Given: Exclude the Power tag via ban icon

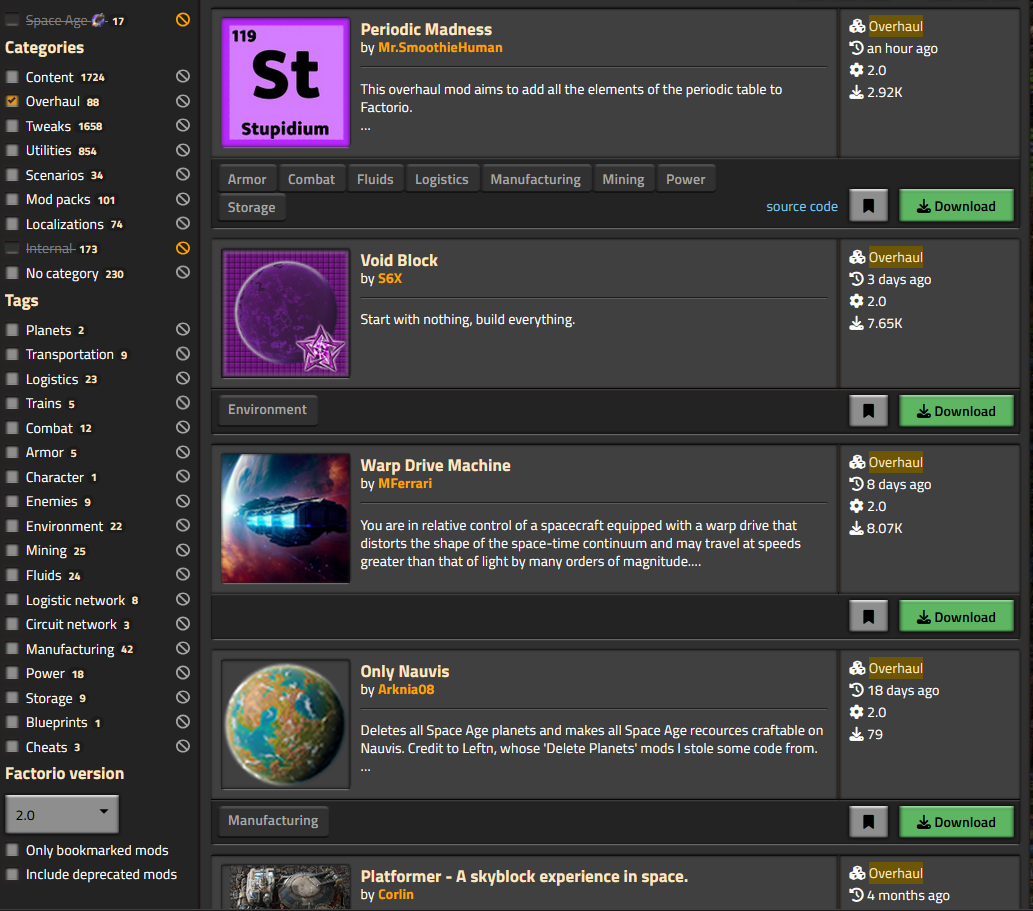Looking at the screenshot, I should tap(182, 673).
